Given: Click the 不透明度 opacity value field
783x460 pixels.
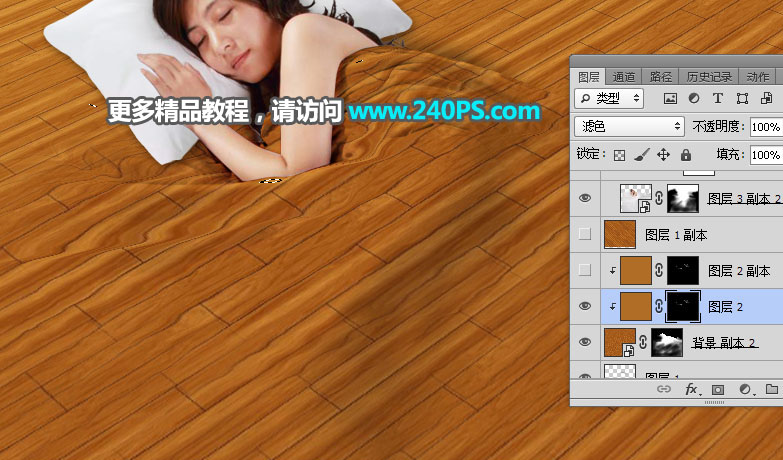Looking at the screenshot, I should click(766, 127).
